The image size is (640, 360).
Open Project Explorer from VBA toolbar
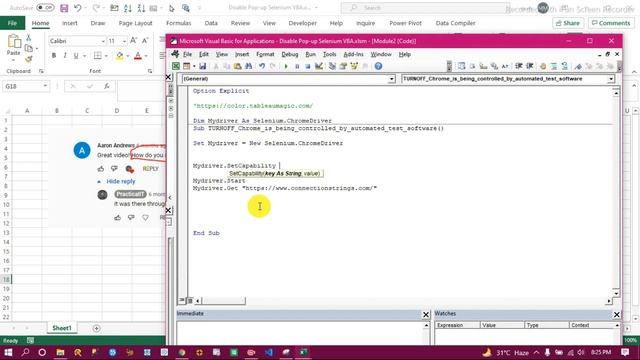click(x=332, y=66)
